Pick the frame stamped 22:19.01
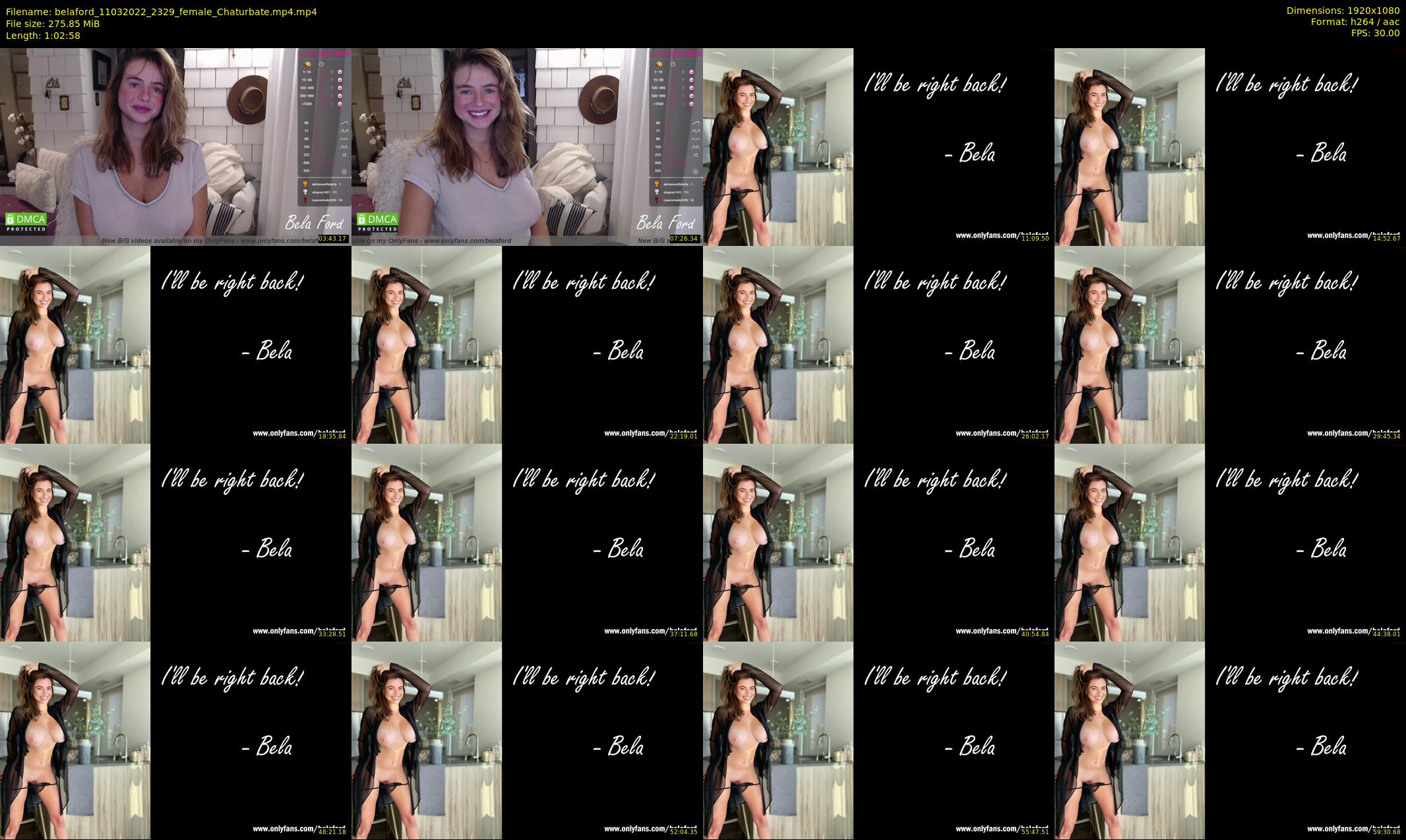Screen dimensions: 1406x840 point(527,344)
